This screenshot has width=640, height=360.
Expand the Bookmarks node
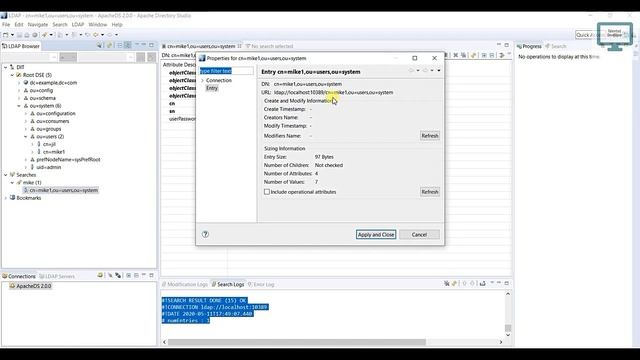(6, 198)
